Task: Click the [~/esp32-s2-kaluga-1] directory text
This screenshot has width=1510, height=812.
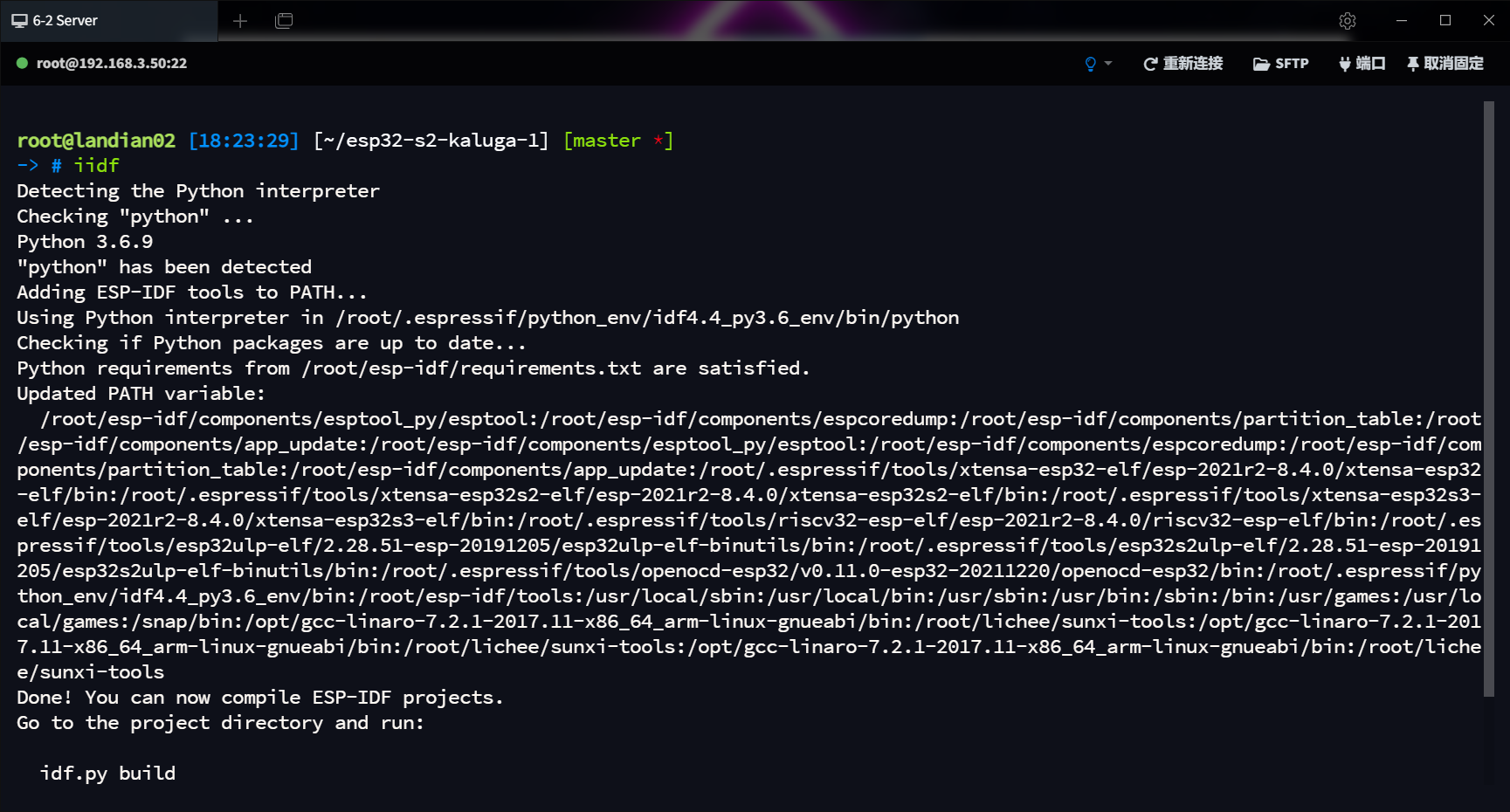Action: (431, 141)
